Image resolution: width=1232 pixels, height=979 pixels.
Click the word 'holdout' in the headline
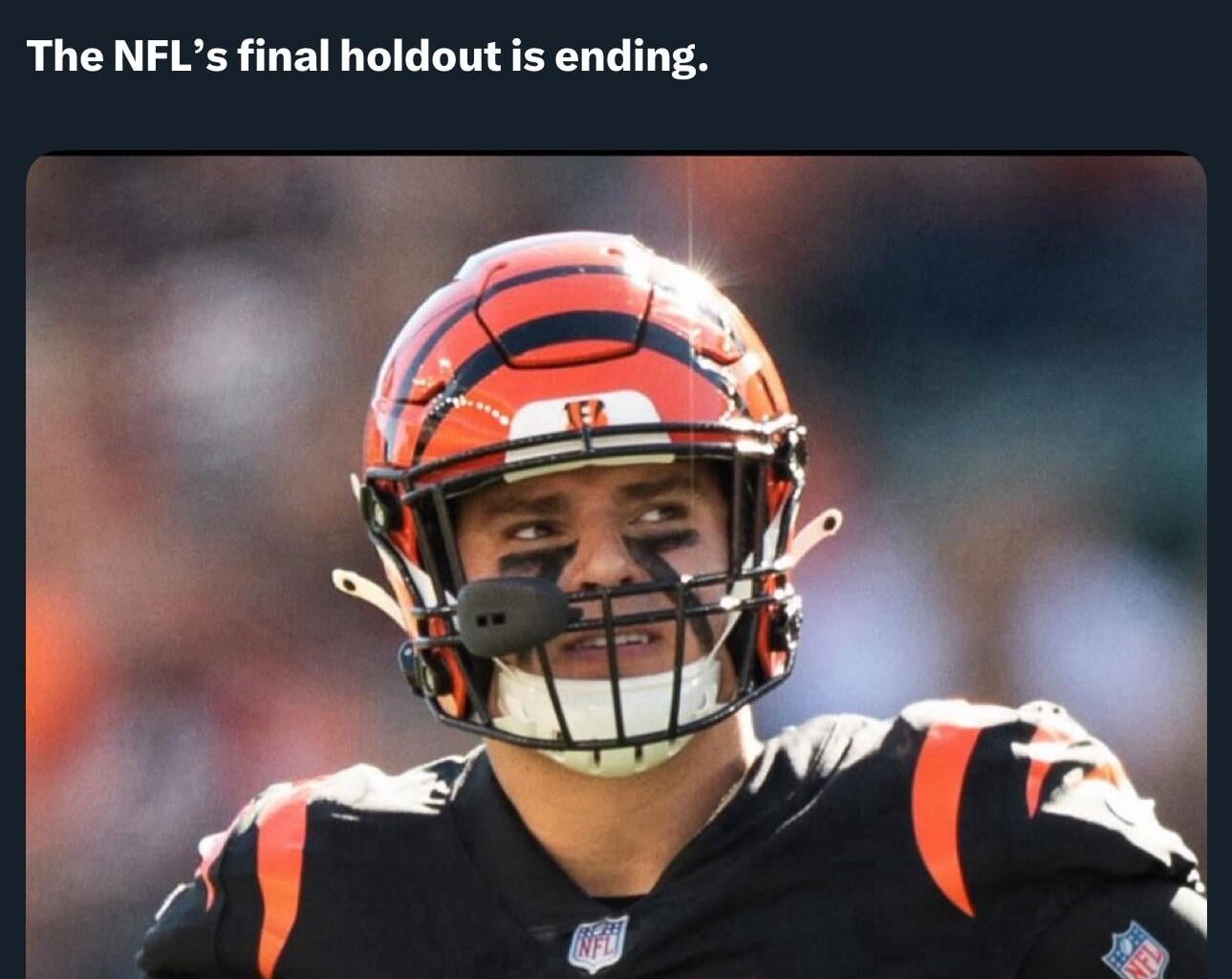[x=421, y=55]
